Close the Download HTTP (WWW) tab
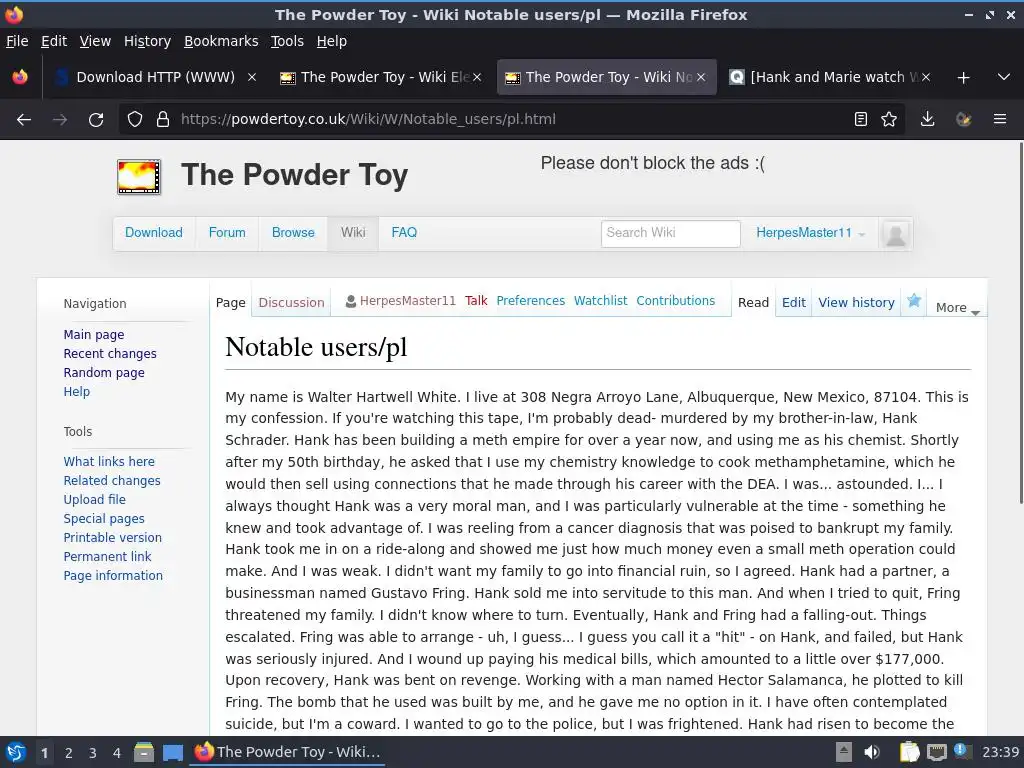 click(251, 77)
